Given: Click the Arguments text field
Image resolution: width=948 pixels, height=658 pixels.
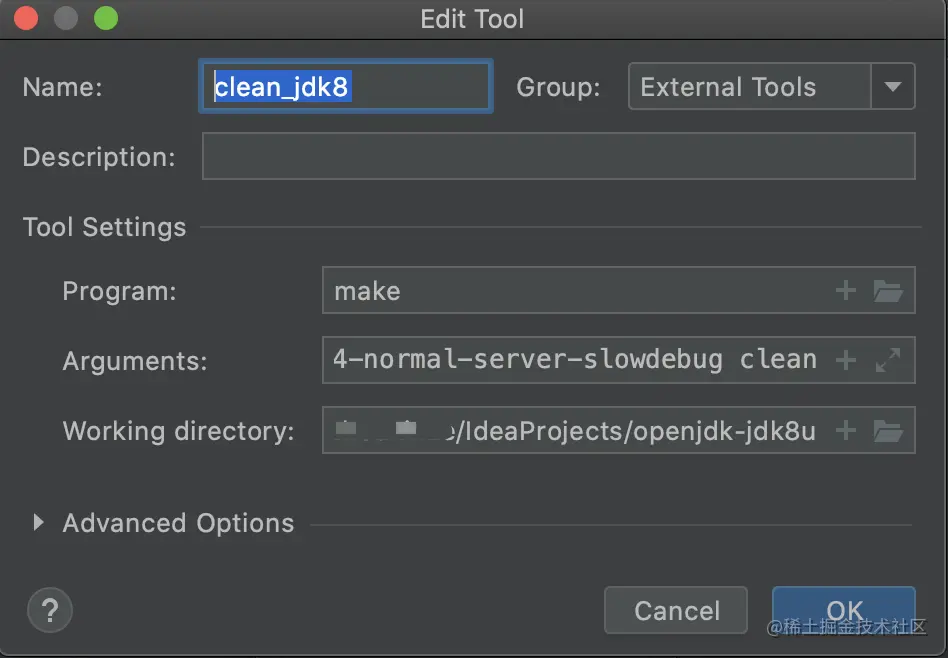Looking at the screenshot, I should click(618, 360).
